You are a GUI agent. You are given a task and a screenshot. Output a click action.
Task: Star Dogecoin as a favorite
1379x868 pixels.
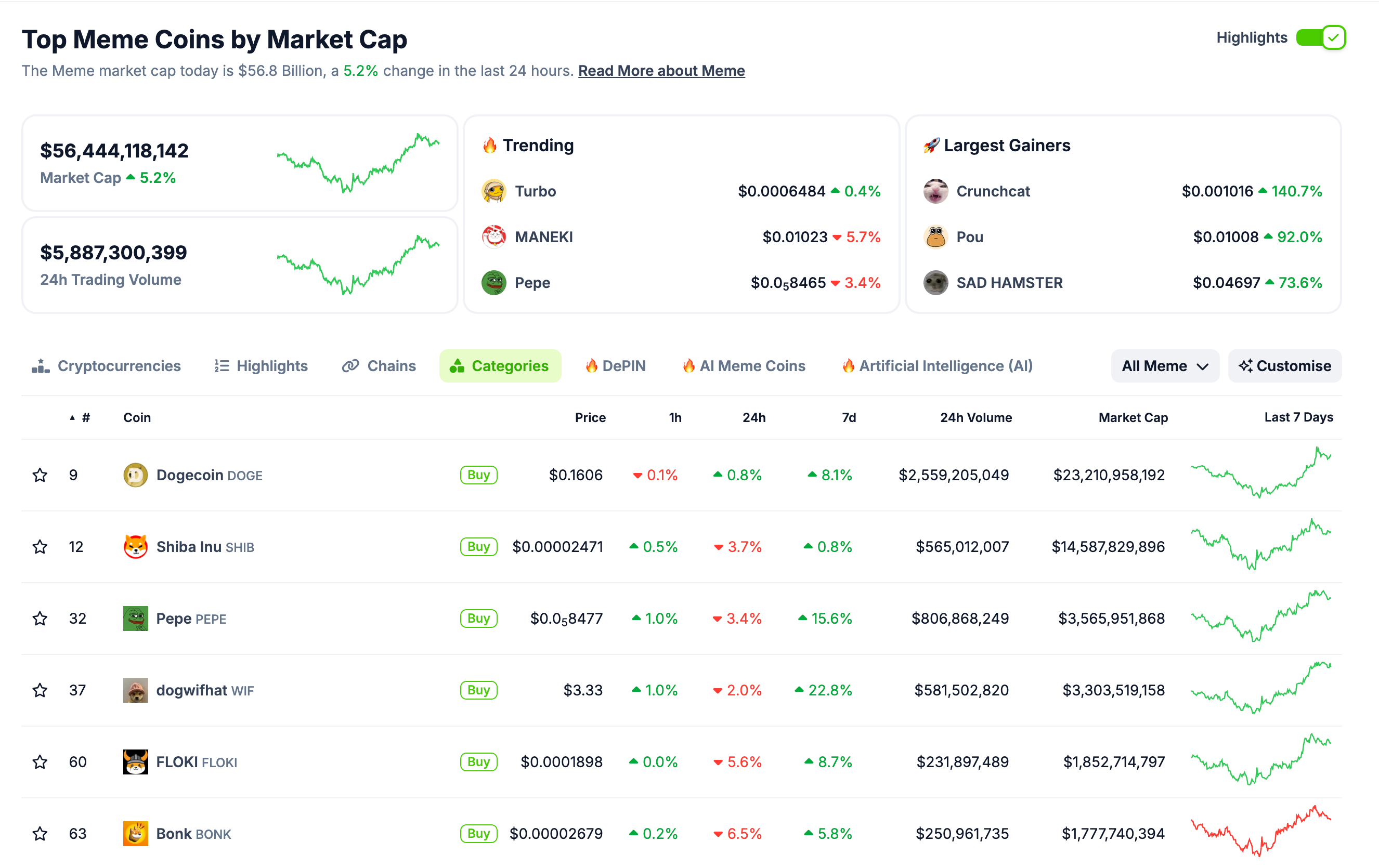pyautogui.click(x=40, y=475)
